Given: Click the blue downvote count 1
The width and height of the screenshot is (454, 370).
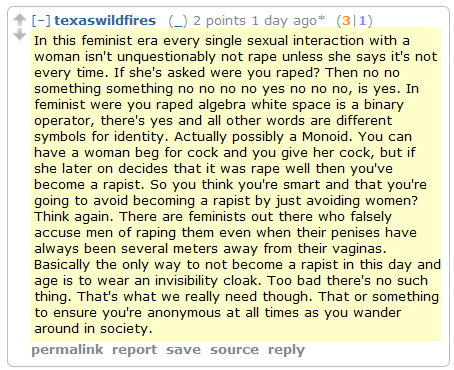Looking at the screenshot, I should pos(362,21).
